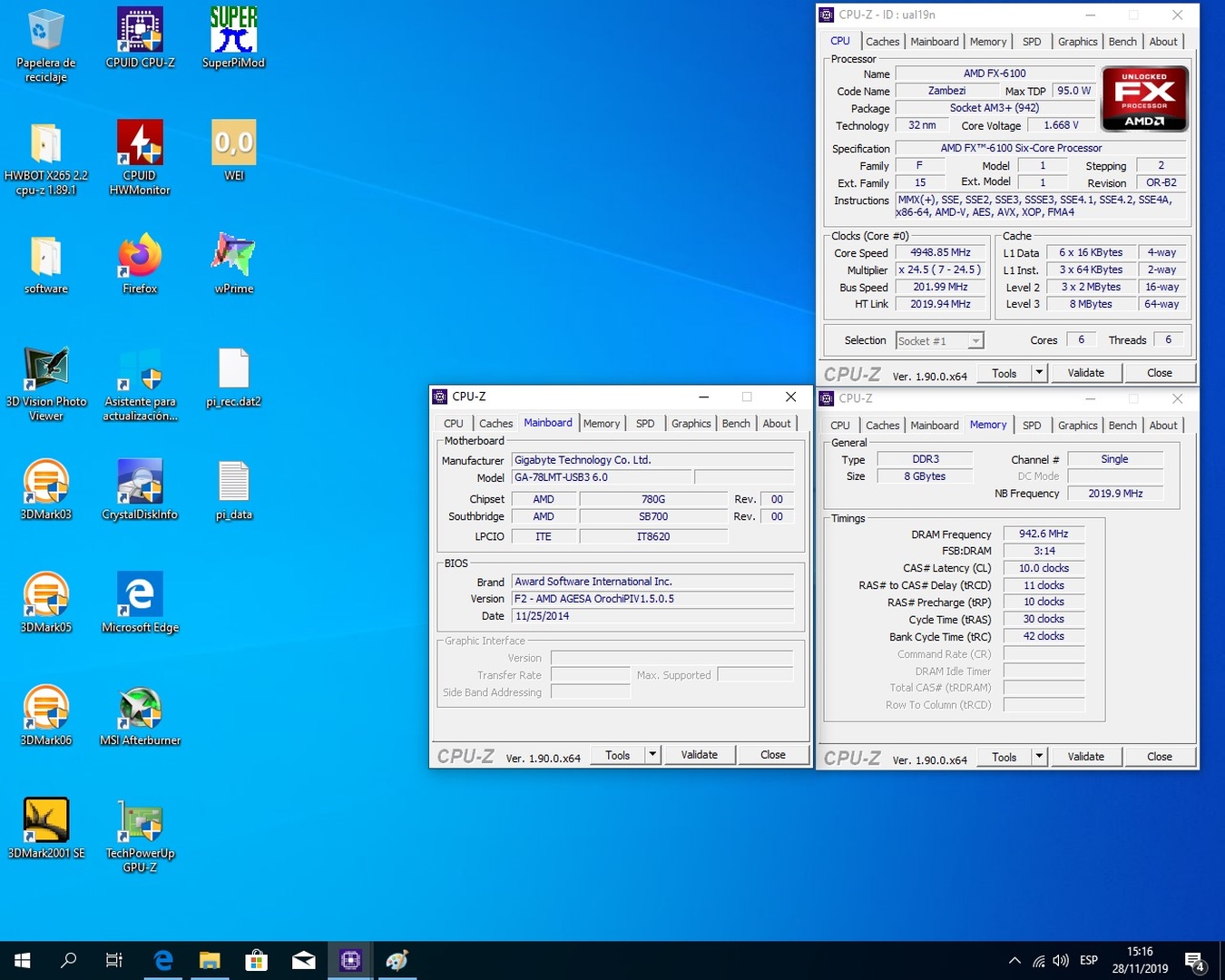
Task: Switch to CPU tab in Memory window
Action: pos(840,426)
